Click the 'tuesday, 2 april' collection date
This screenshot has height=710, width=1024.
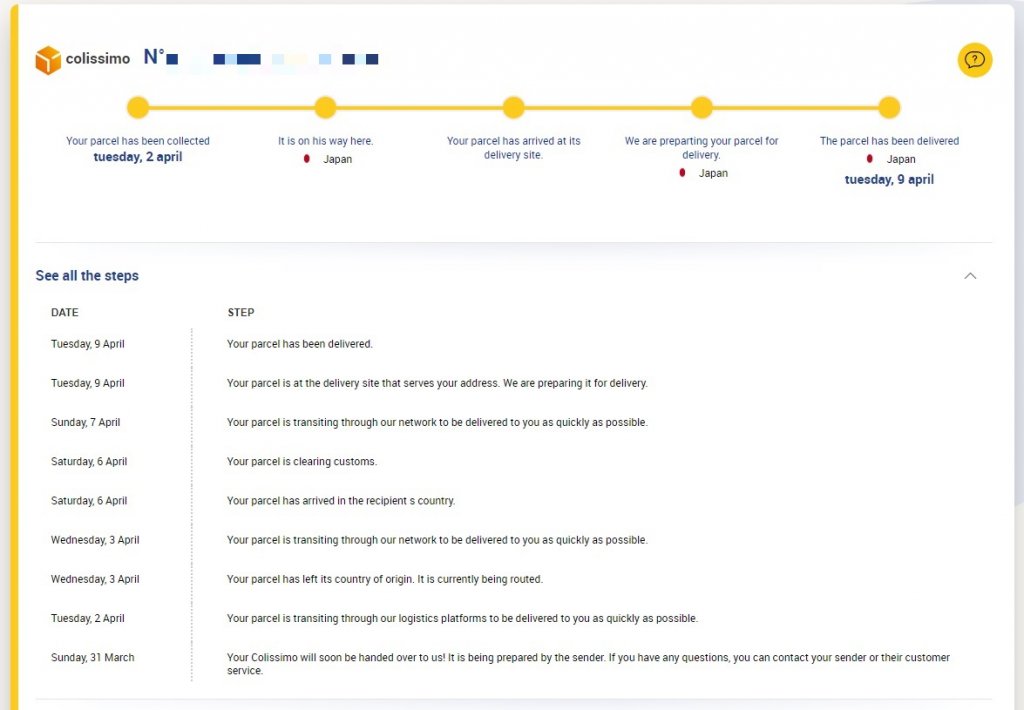pos(138,157)
